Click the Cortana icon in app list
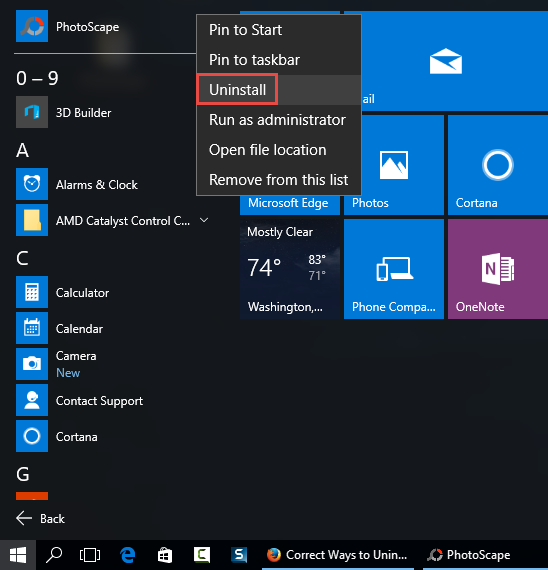 (x=32, y=436)
